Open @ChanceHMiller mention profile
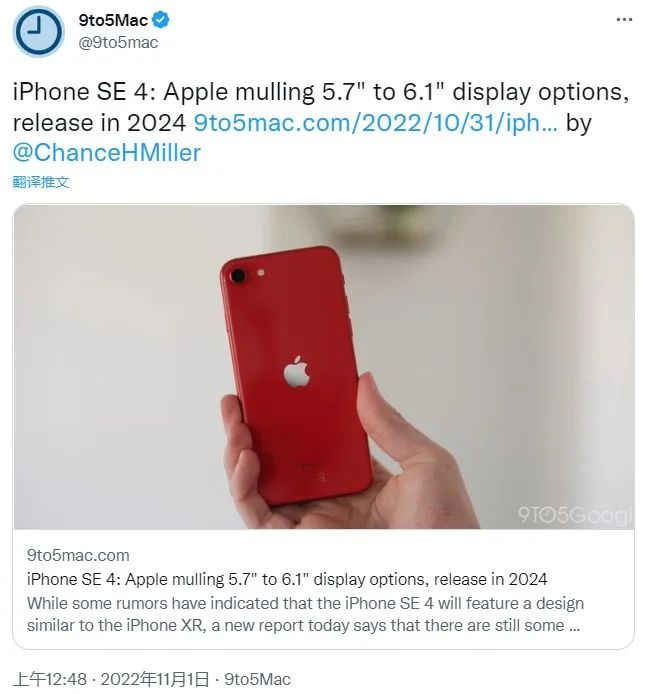 (x=107, y=153)
